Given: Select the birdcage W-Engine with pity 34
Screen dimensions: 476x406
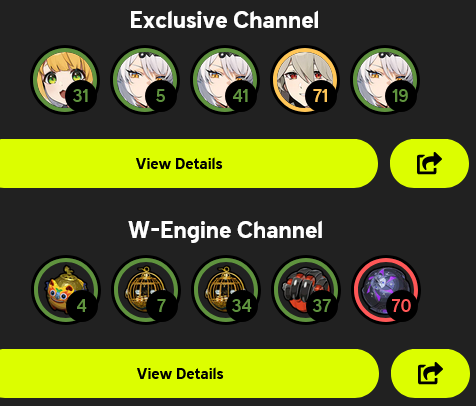Looking at the screenshot, I should (226, 289).
